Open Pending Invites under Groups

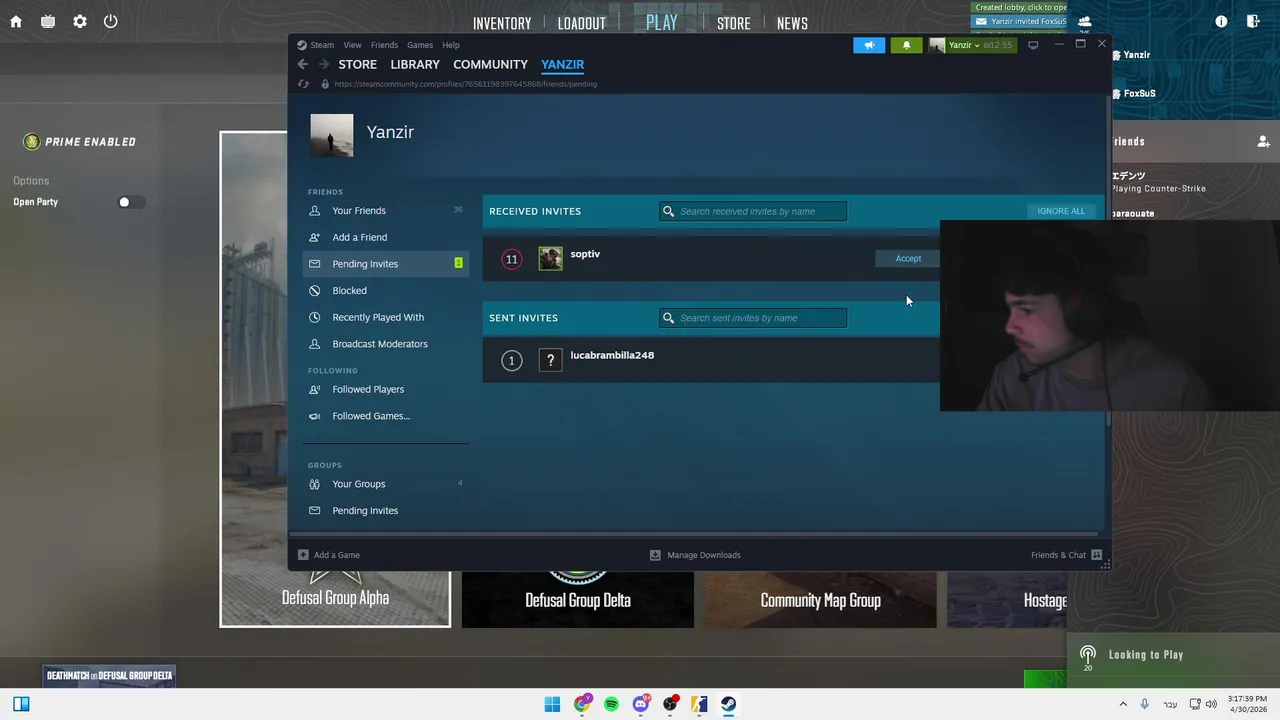pos(386,511)
